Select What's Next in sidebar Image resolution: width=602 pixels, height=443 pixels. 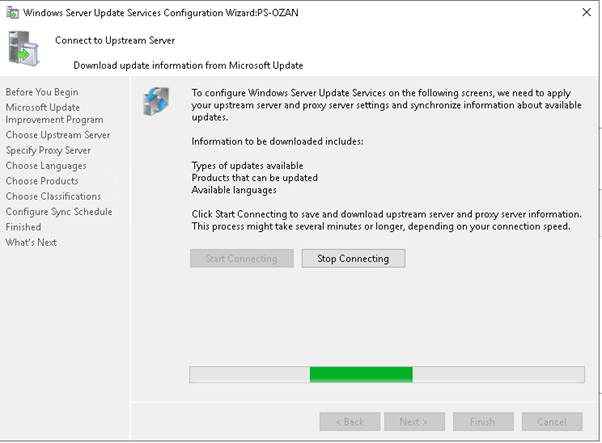click(x=31, y=243)
